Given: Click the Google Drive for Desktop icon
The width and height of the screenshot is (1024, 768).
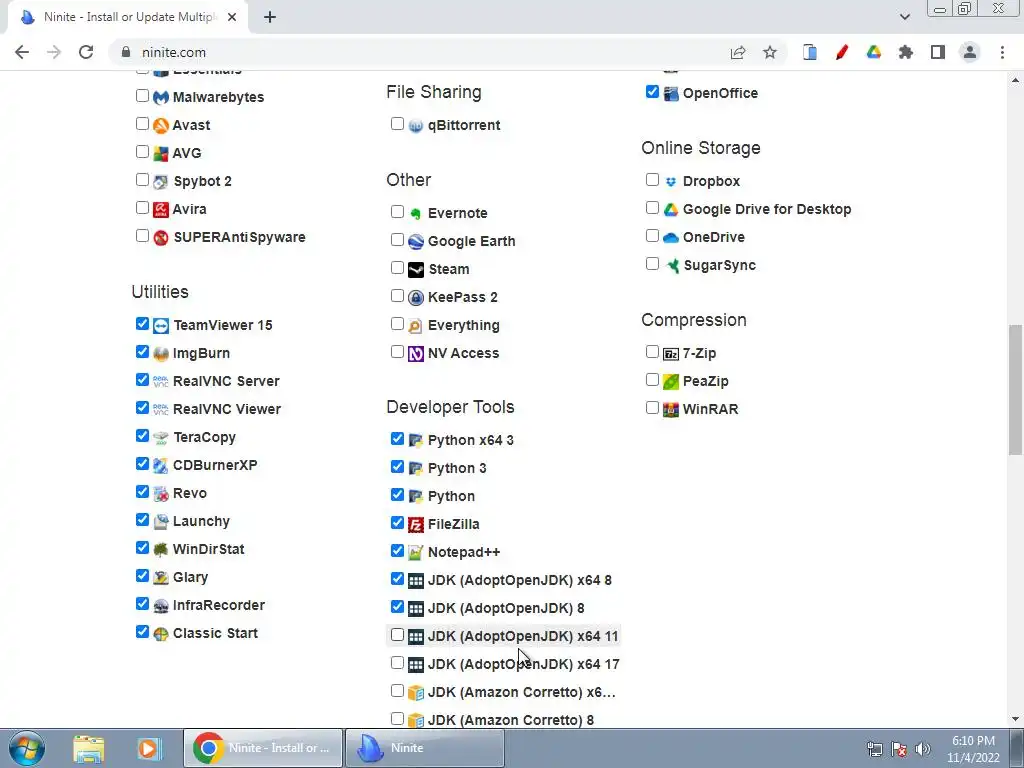Looking at the screenshot, I should [x=671, y=210].
